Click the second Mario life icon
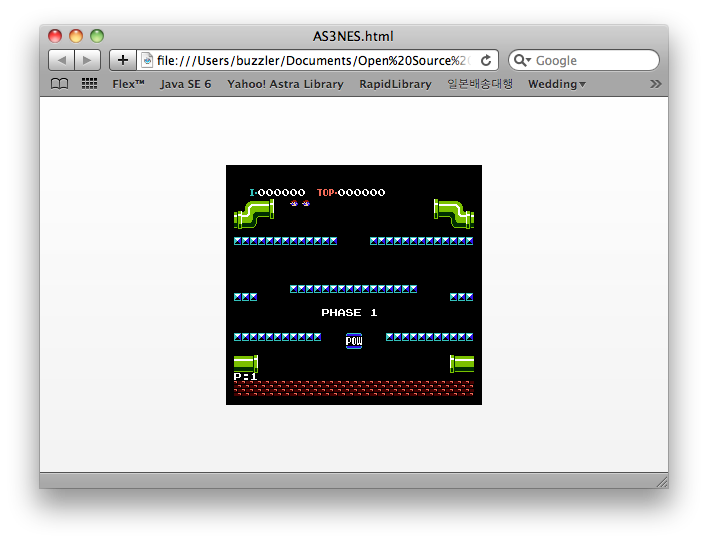Image resolution: width=708 pixels, height=543 pixels. tap(306, 203)
